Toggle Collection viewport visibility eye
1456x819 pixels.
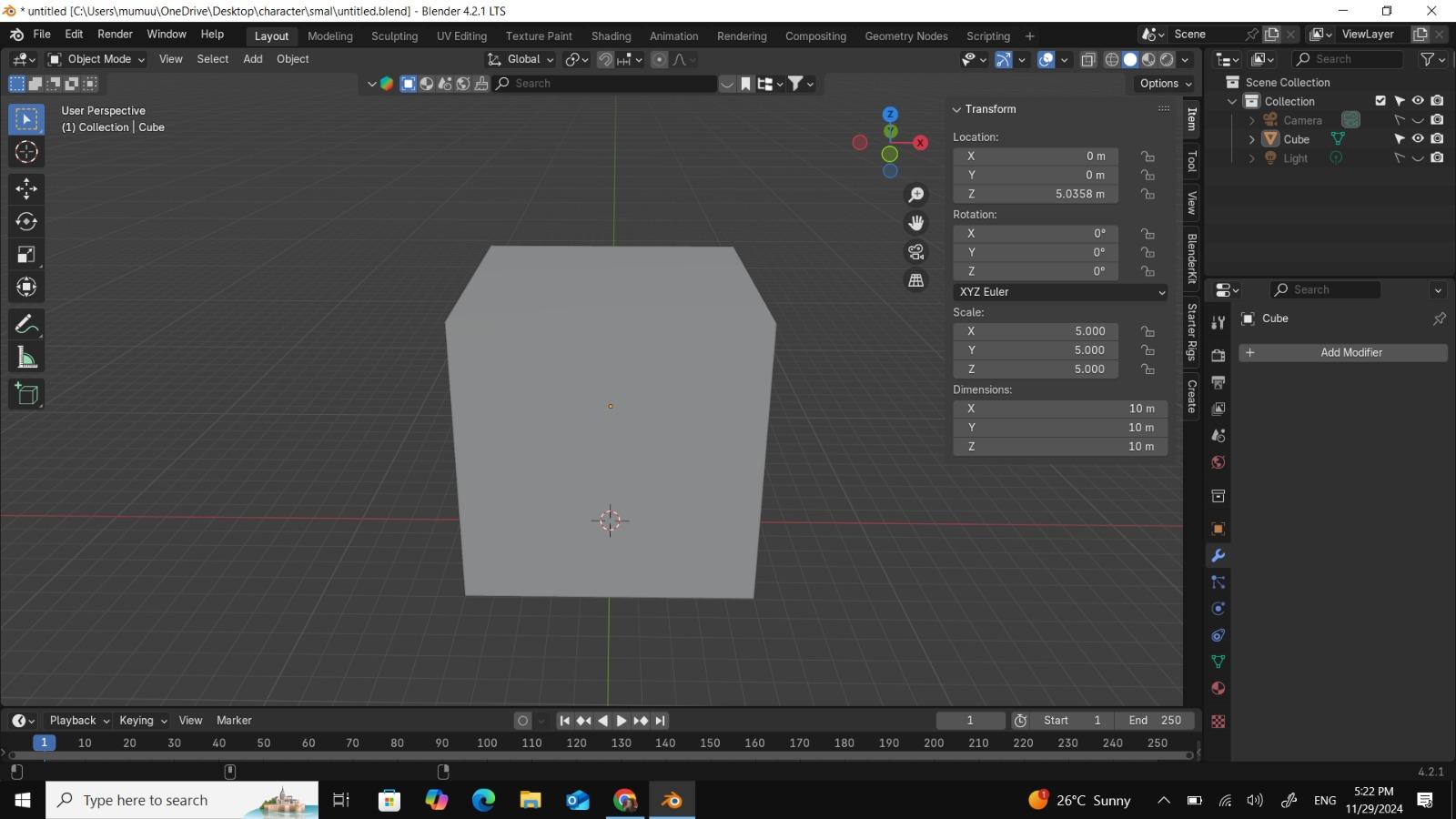1418,100
